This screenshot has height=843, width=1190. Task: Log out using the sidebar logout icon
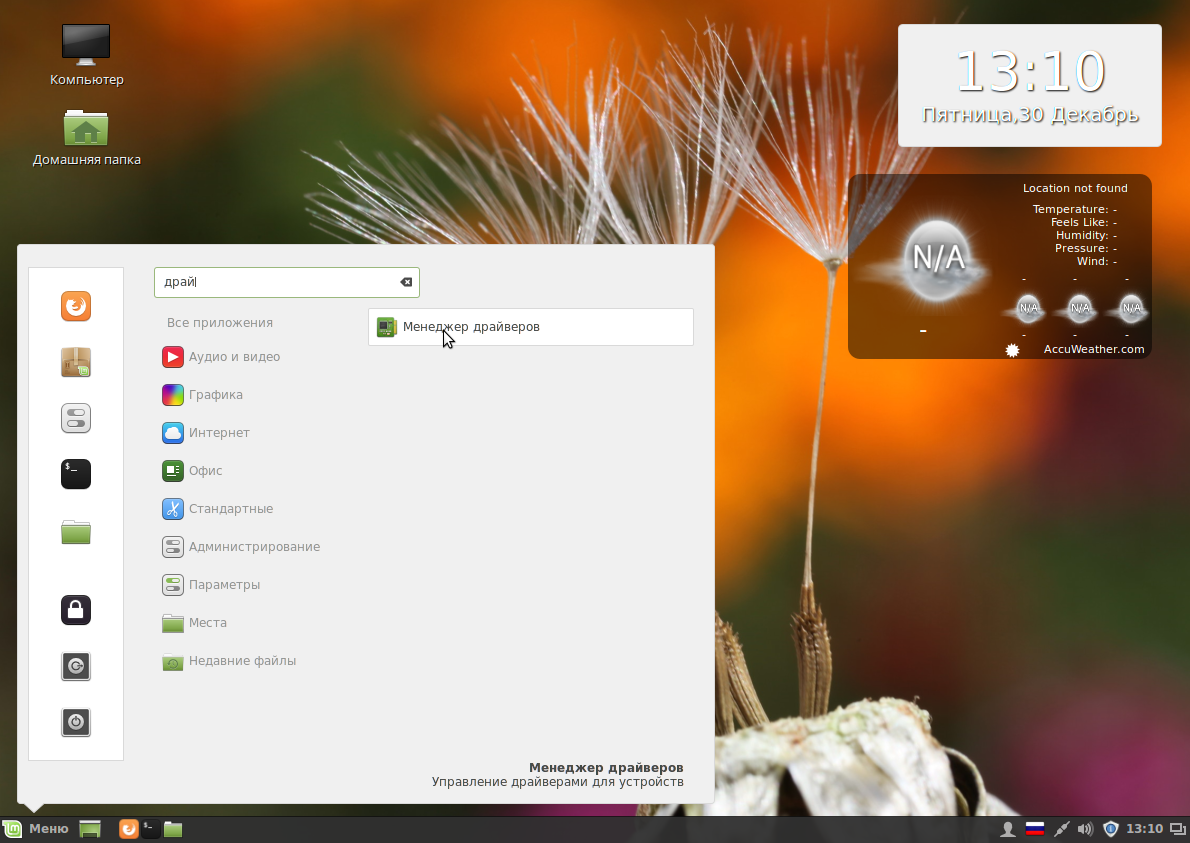pos(76,666)
